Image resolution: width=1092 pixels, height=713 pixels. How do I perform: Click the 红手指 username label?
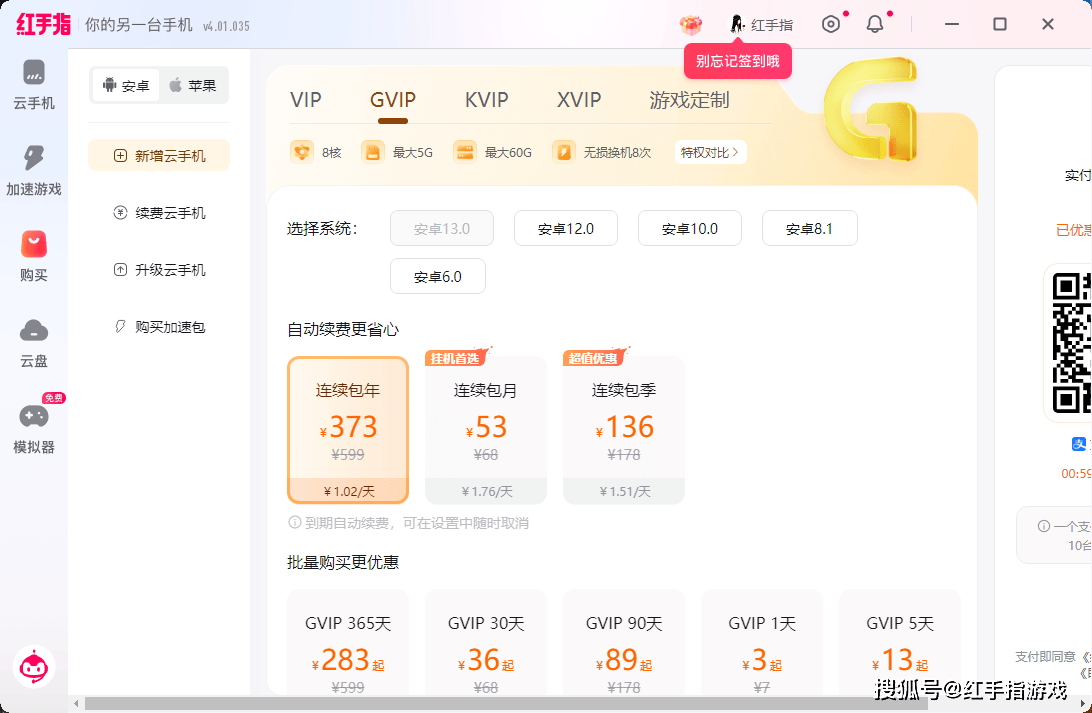coord(772,25)
